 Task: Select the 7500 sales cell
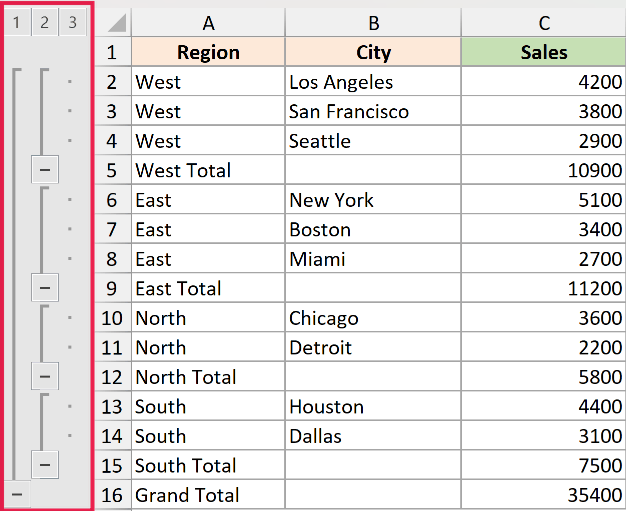pyautogui.click(x=544, y=465)
